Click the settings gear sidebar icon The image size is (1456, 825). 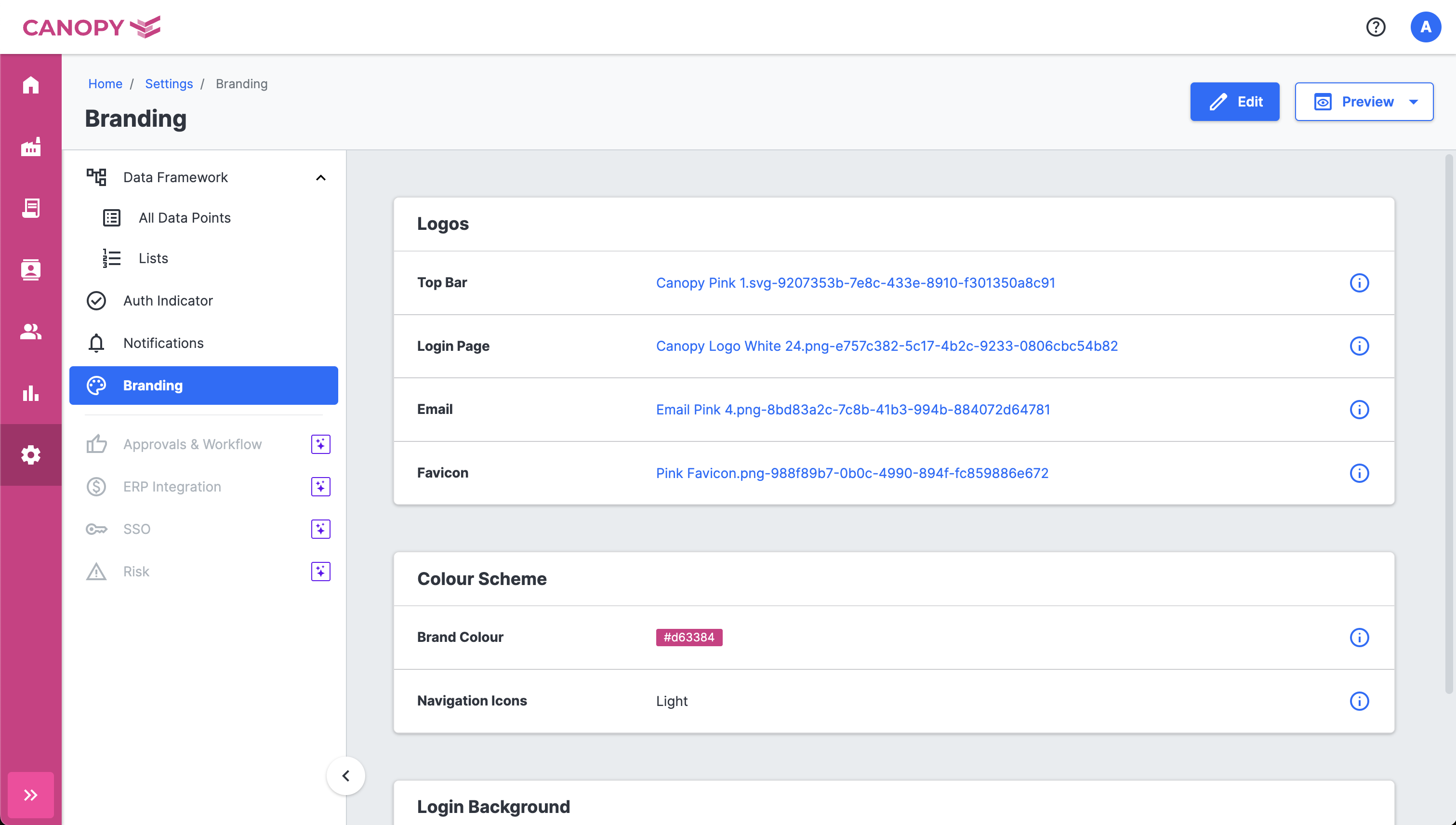point(30,454)
